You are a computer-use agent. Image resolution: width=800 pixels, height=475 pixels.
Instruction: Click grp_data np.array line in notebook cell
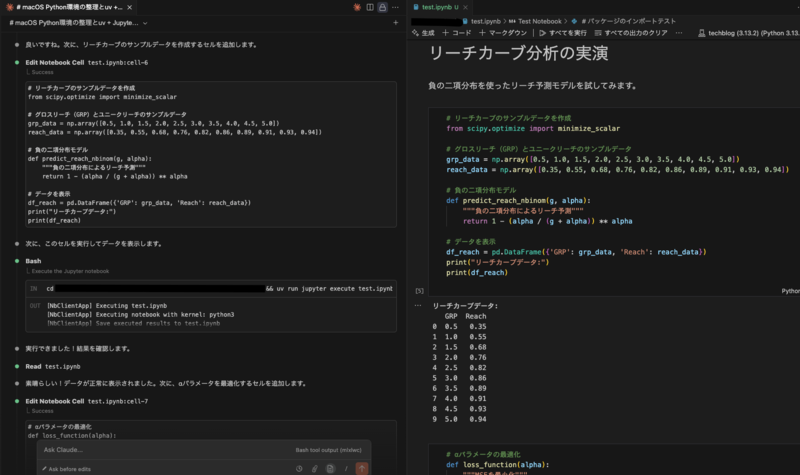(x=592, y=159)
